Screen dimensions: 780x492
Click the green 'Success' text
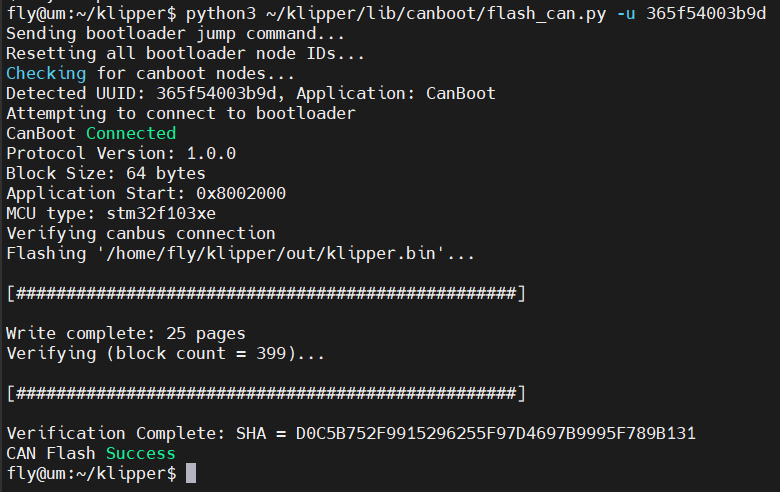tap(141, 453)
